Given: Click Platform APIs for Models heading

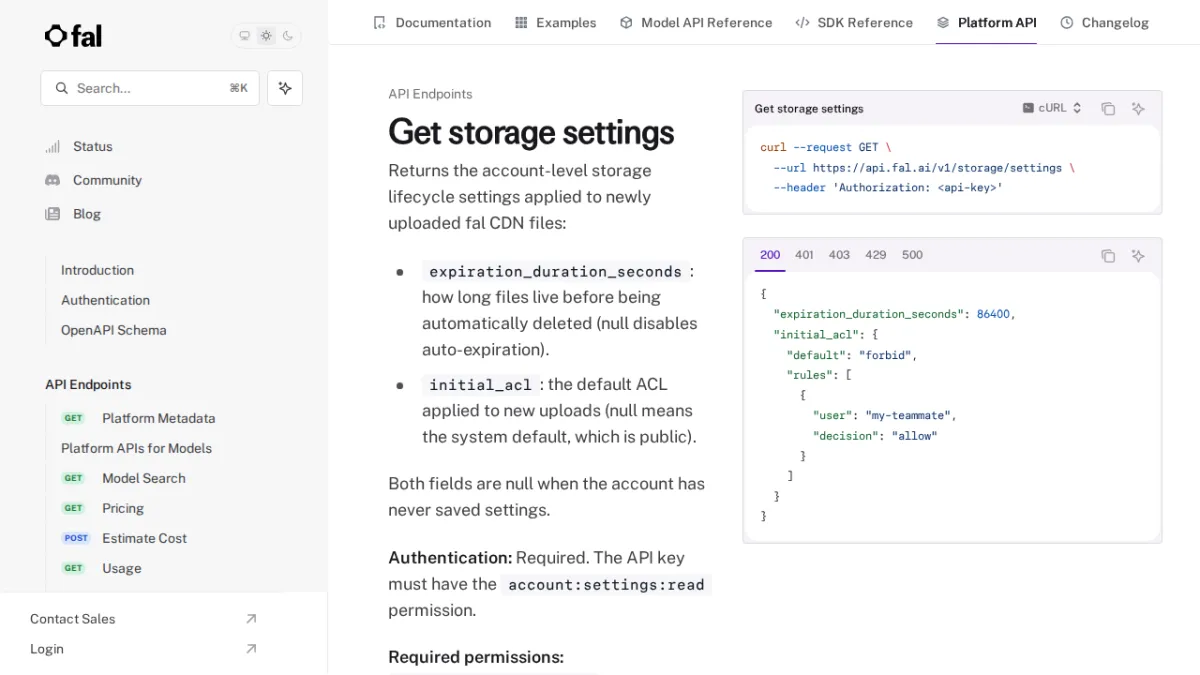Looking at the screenshot, I should pos(136,448).
